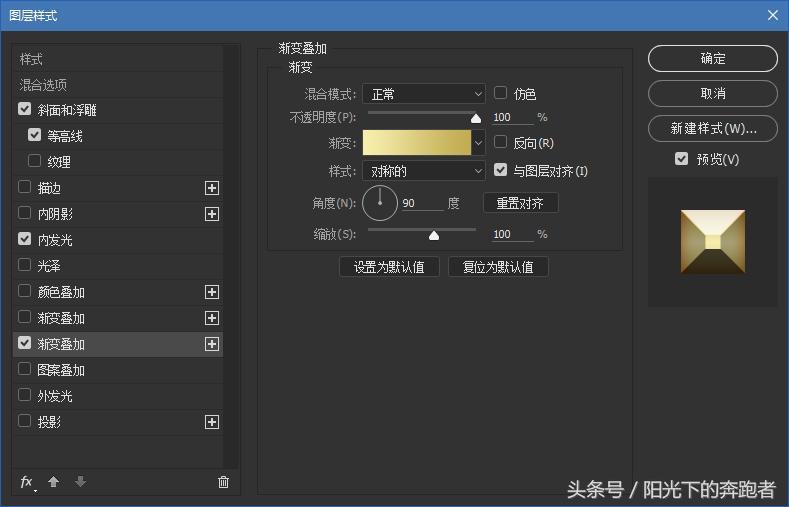Enable the 颜色叠加 checkbox
Screen dimensions: 789x507
coord(24,291)
